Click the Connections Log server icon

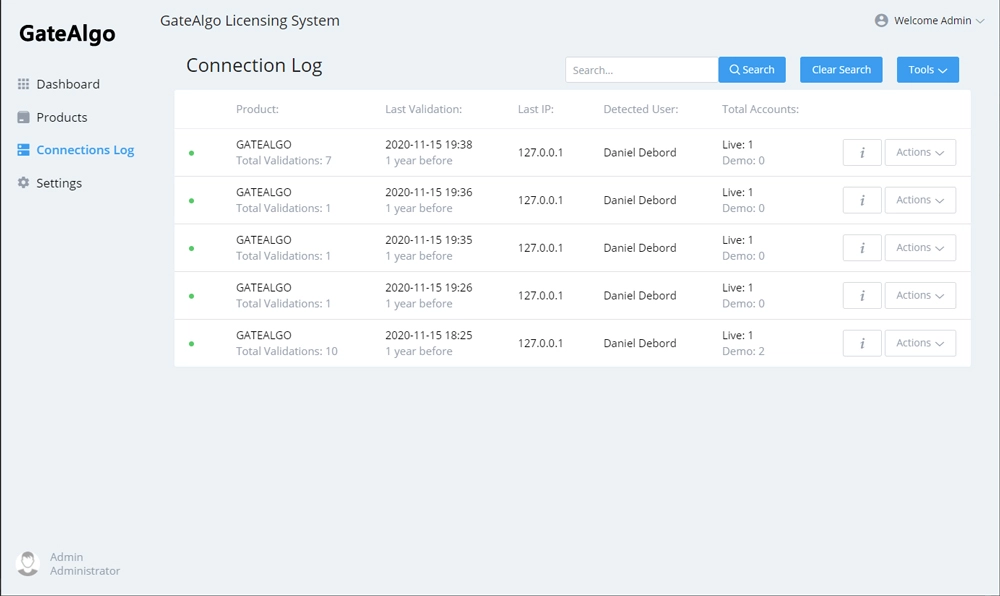pyautogui.click(x=24, y=150)
